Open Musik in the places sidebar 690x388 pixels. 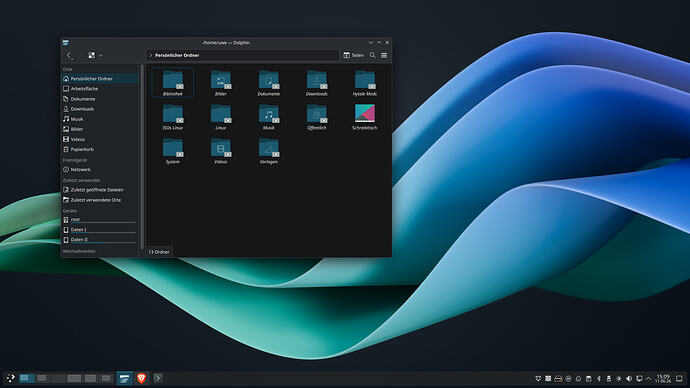click(x=100, y=119)
